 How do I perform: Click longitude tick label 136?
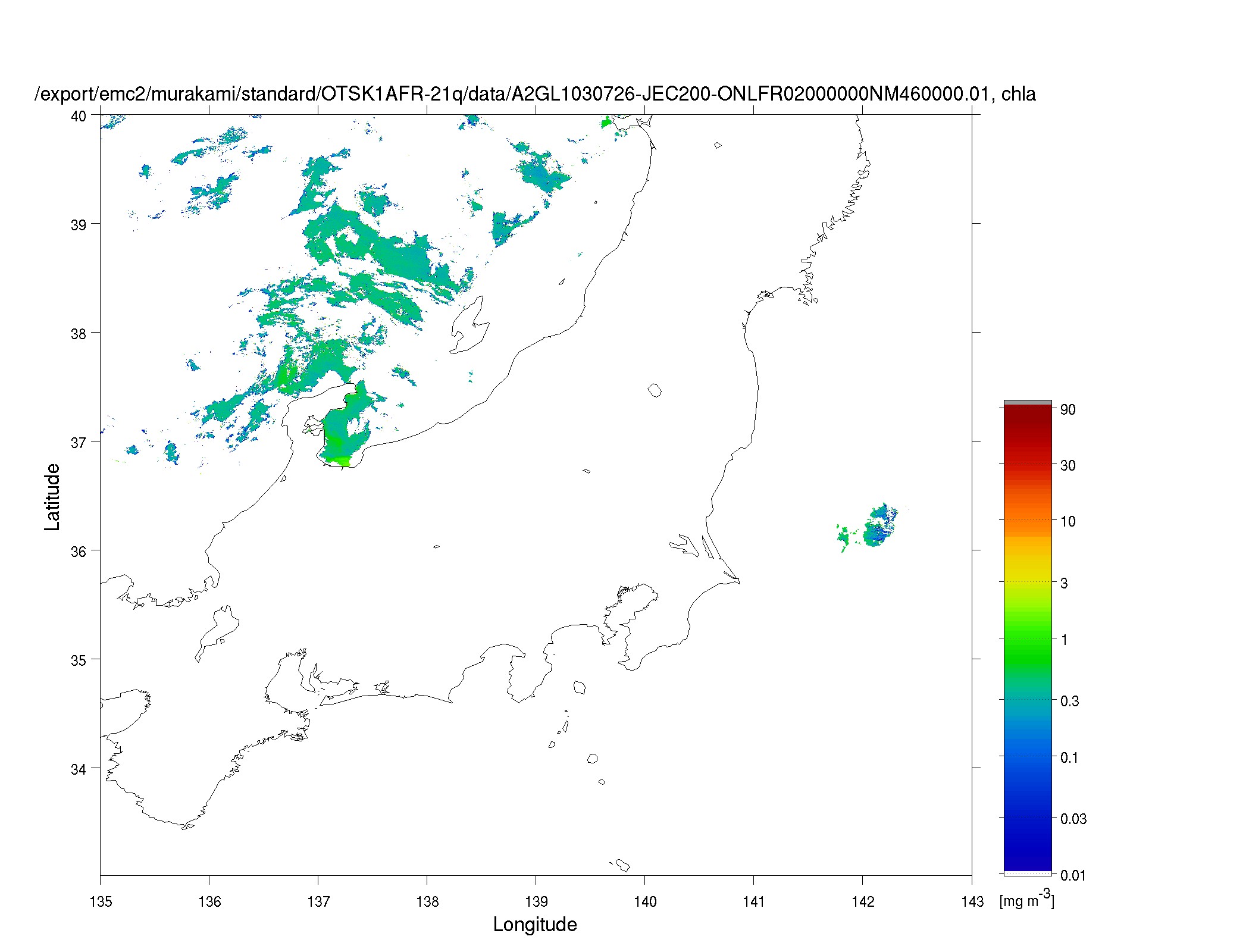(x=209, y=902)
